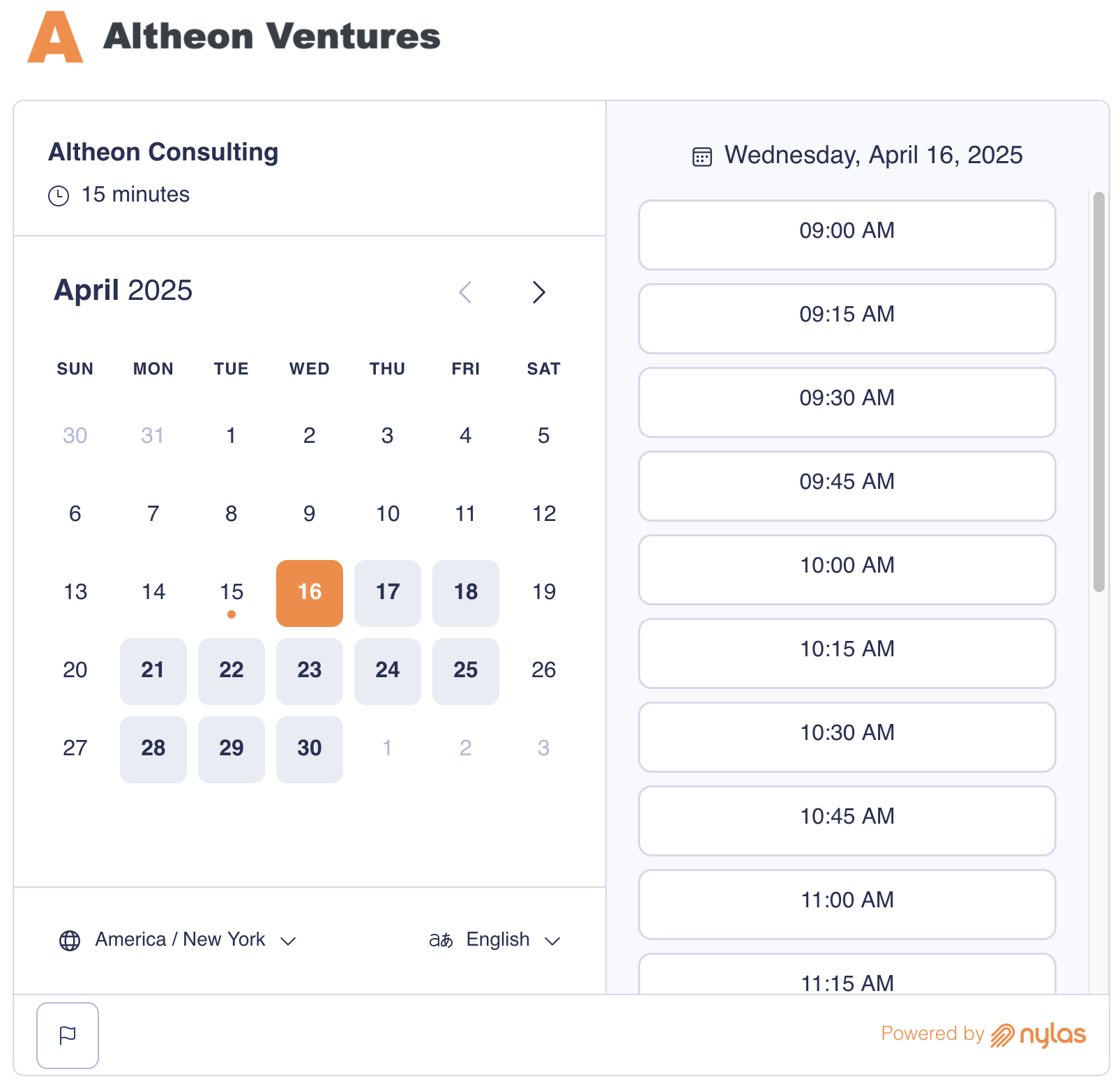
Task: Navigate to next month with right arrow
Action: point(538,292)
